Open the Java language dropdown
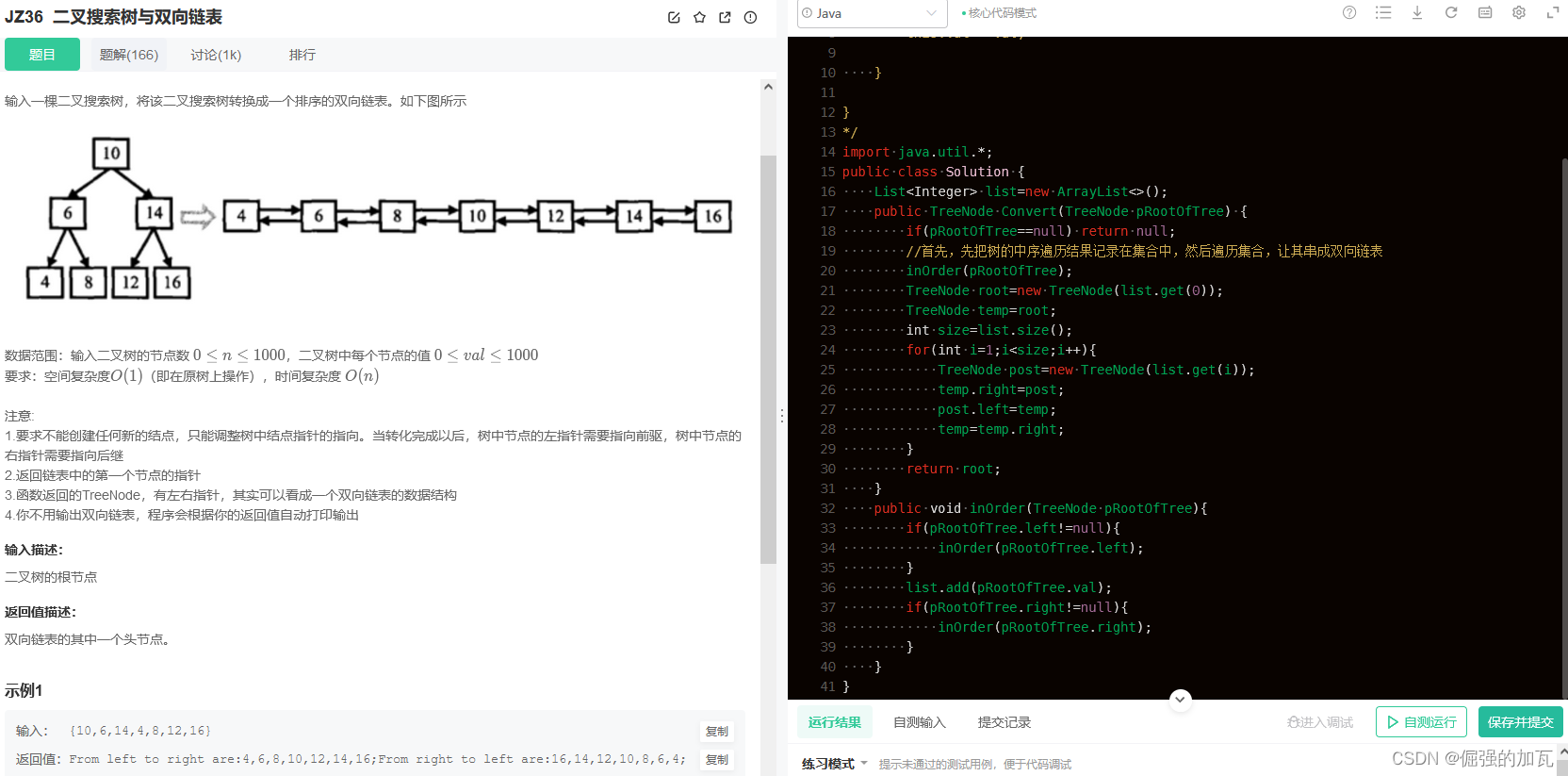The image size is (1568, 776). 872,13
